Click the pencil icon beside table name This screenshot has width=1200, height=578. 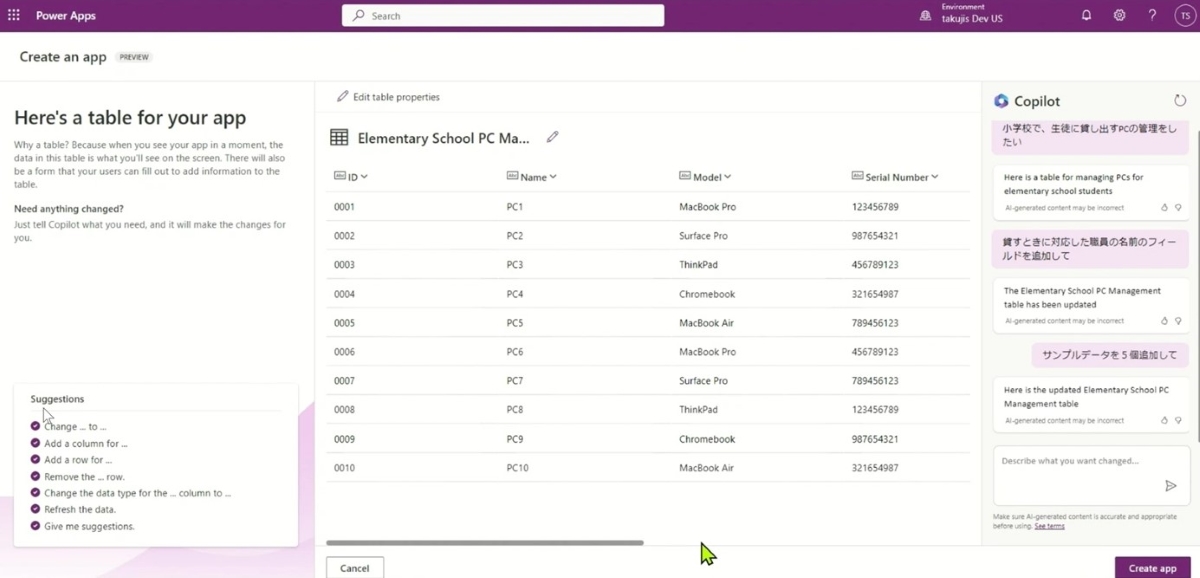552,137
